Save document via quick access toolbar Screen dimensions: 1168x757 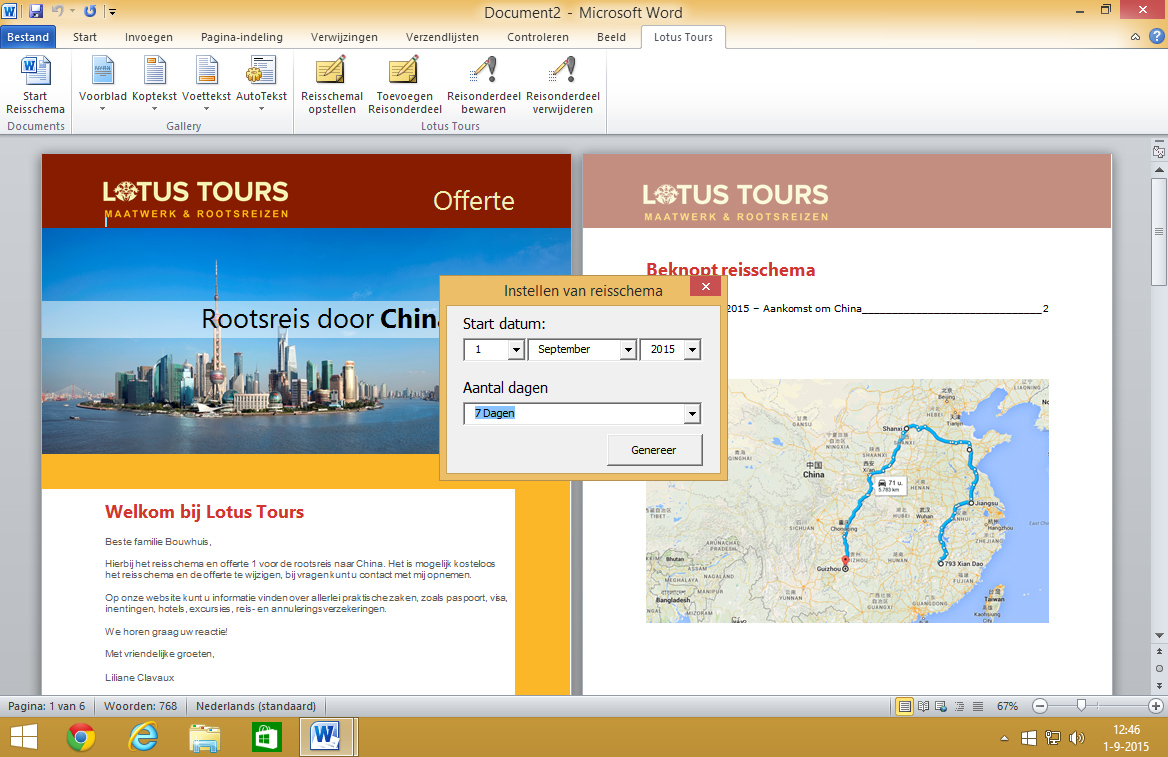point(36,11)
